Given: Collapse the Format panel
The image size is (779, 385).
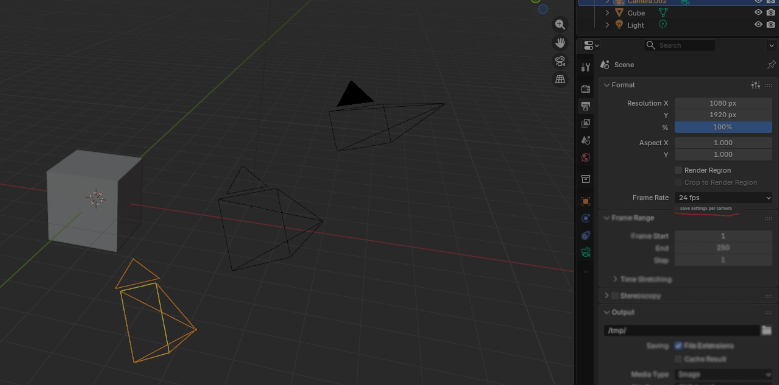Looking at the screenshot, I should [607, 85].
